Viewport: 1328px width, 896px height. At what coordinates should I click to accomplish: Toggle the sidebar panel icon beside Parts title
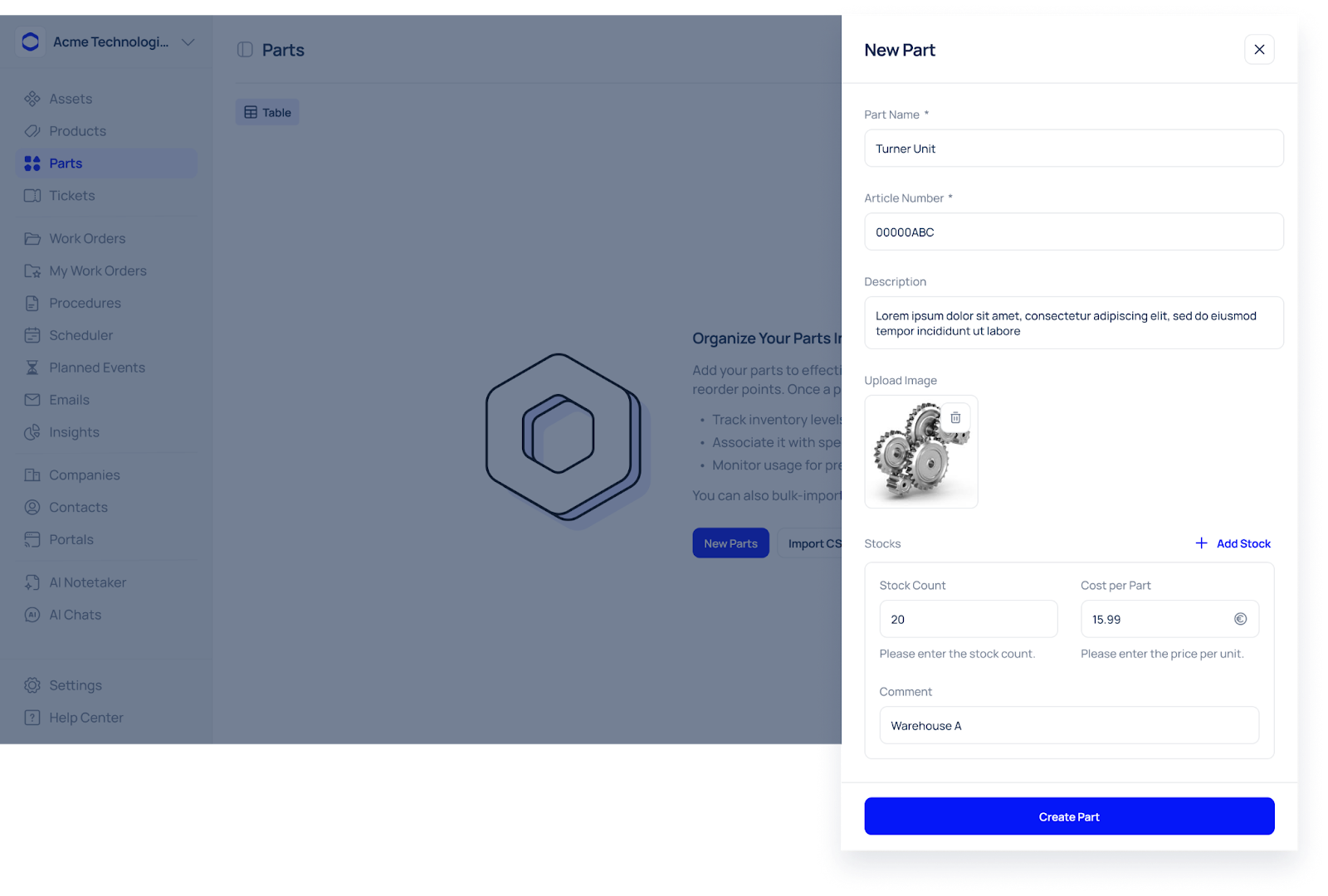(x=245, y=50)
